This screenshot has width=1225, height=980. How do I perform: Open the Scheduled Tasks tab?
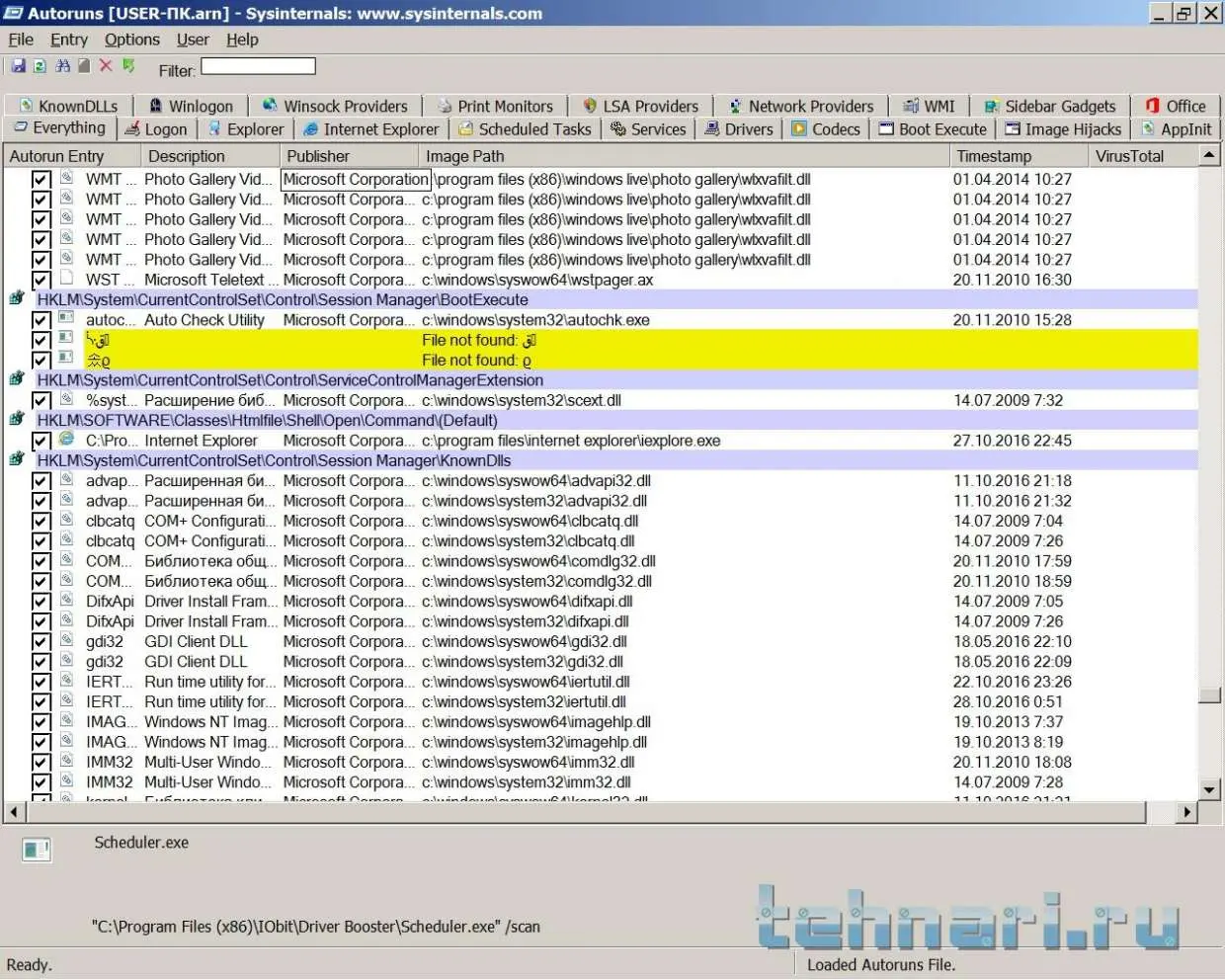coord(525,129)
